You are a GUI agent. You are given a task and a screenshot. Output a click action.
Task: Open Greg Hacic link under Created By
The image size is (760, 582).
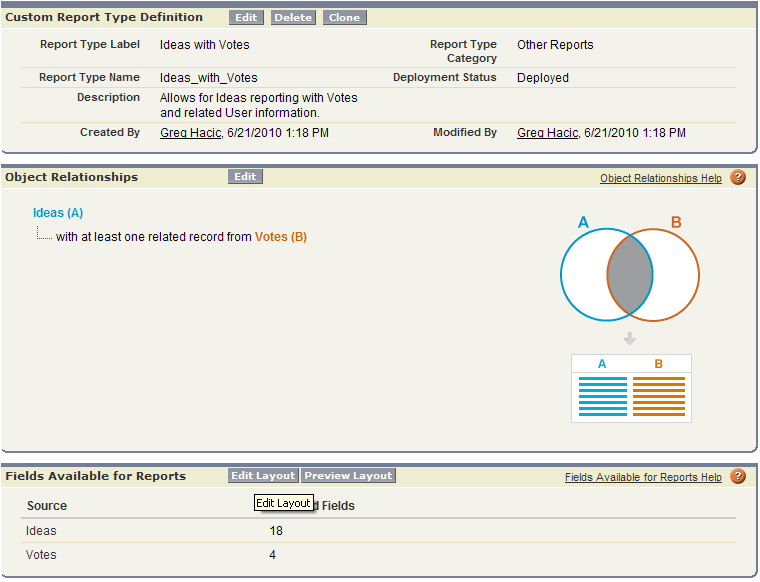(192, 133)
